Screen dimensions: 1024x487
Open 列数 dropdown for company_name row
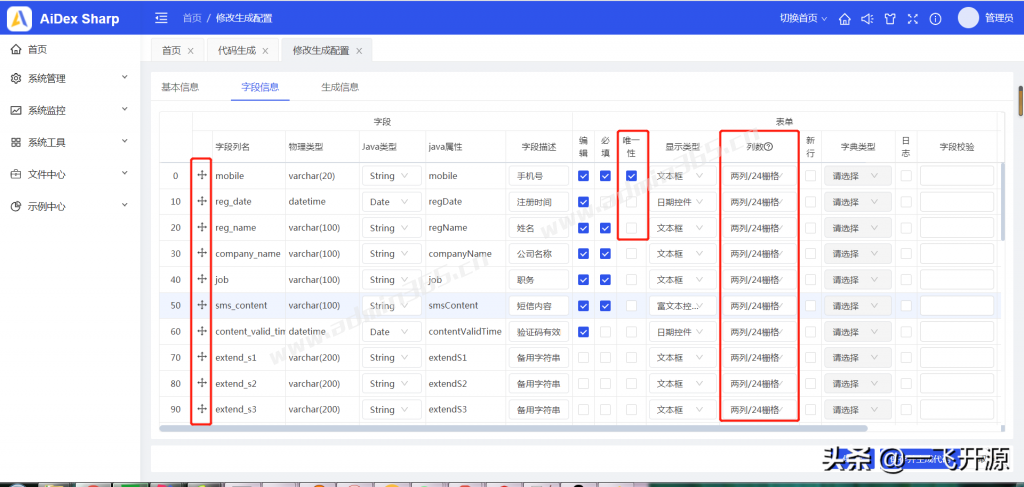(x=760, y=254)
